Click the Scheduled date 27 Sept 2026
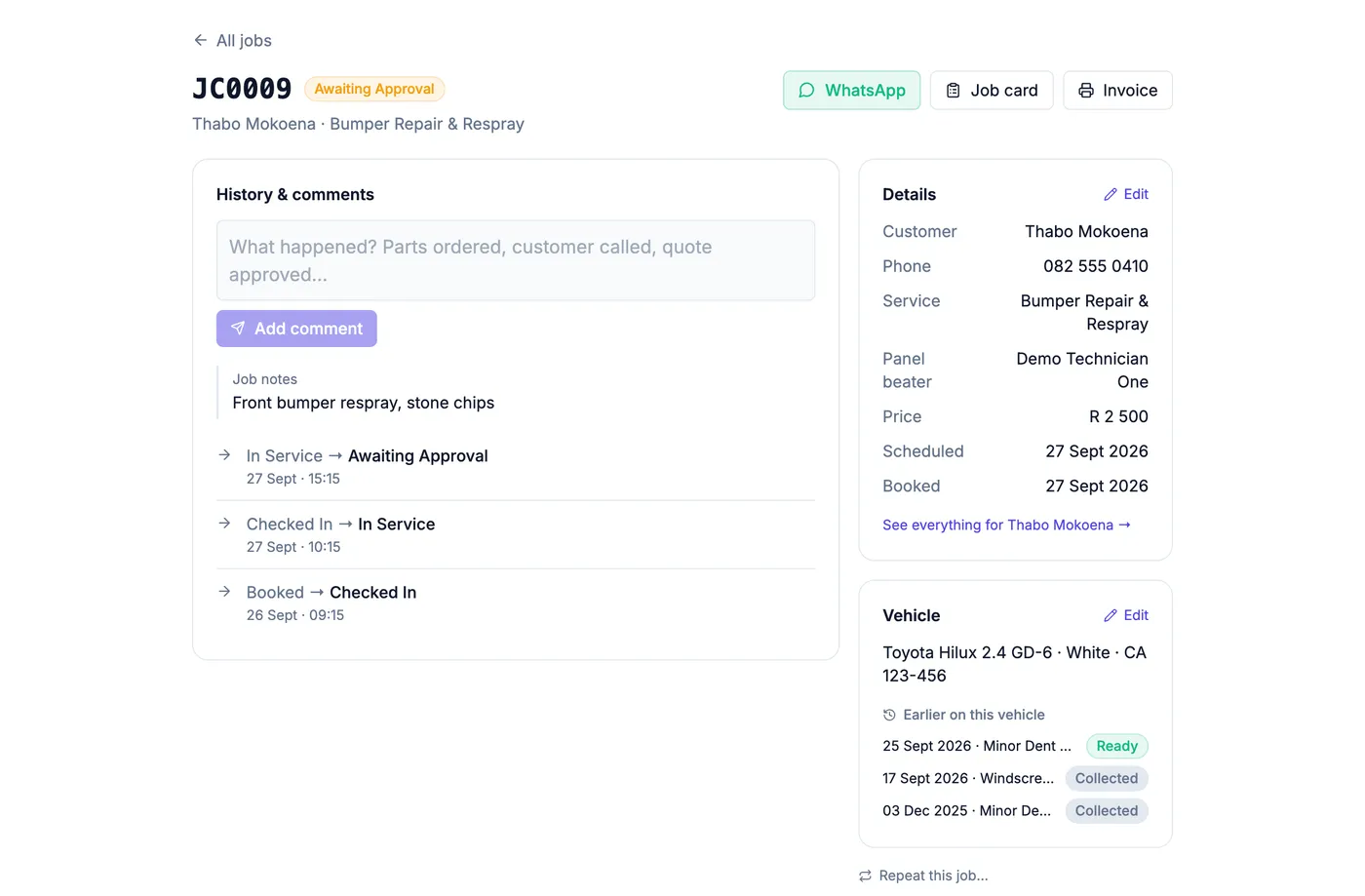 [x=1097, y=451]
